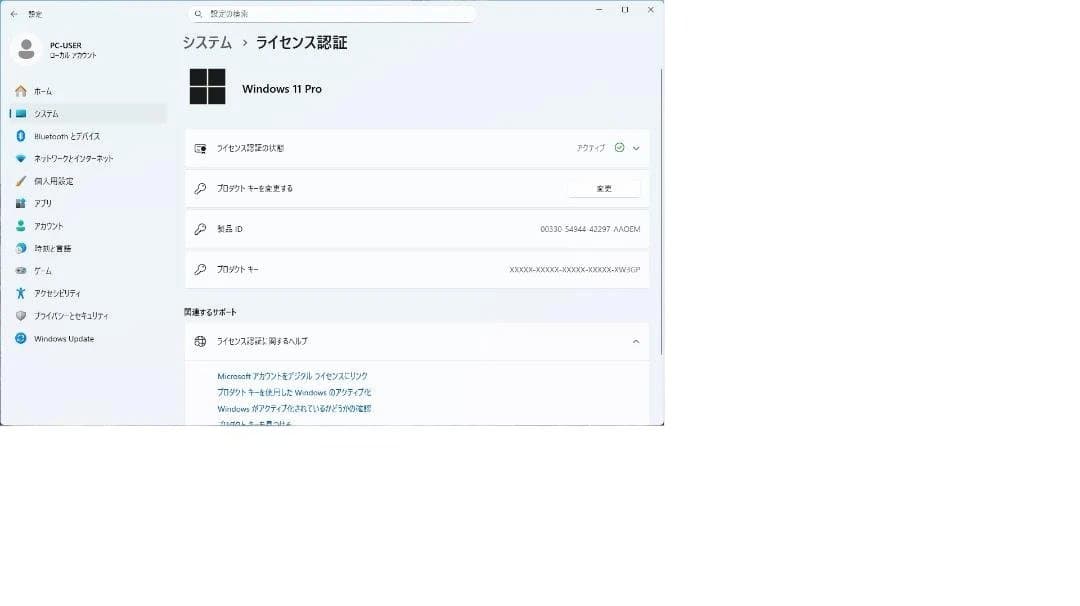Open アカウント settings in the sidebar
1080x606 pixels.
48,226
